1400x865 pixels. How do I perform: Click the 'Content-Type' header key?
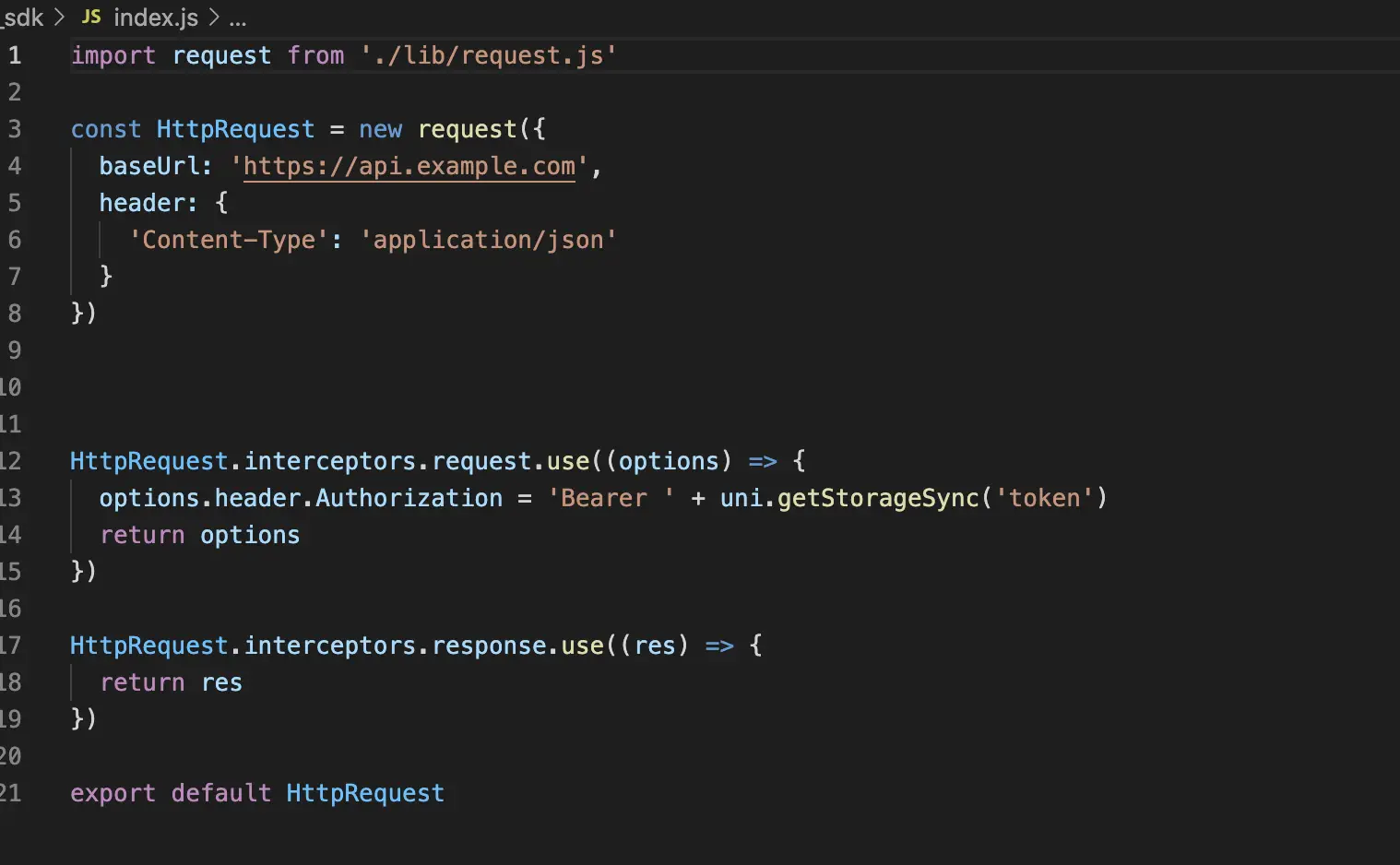click(229, 240)
